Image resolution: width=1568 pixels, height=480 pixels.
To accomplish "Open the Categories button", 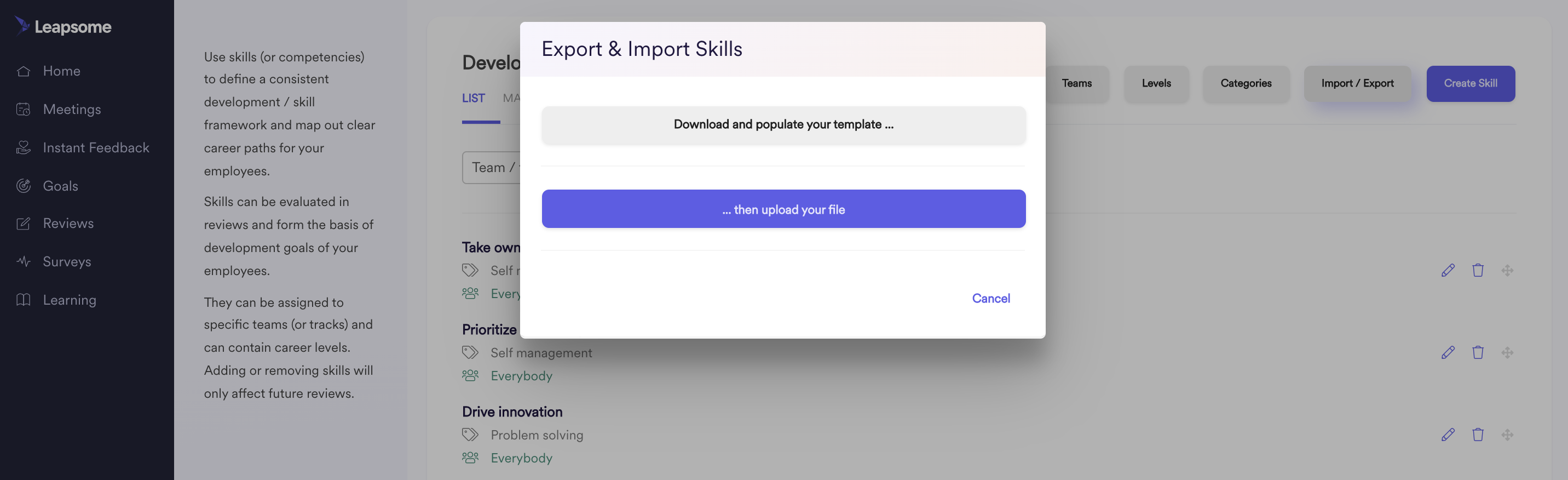I will pos(1246,83).
